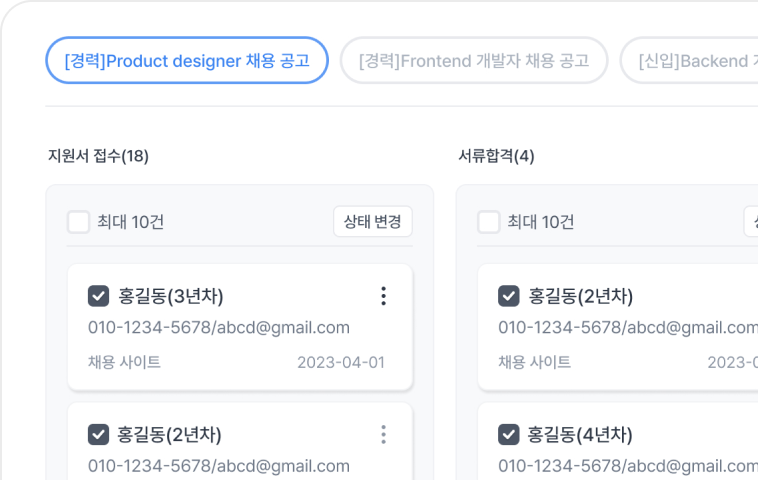Uncheck 홍길동(4년차) applicant checkbox in 서류합격
758x480 pixels.
pos(509,434)
